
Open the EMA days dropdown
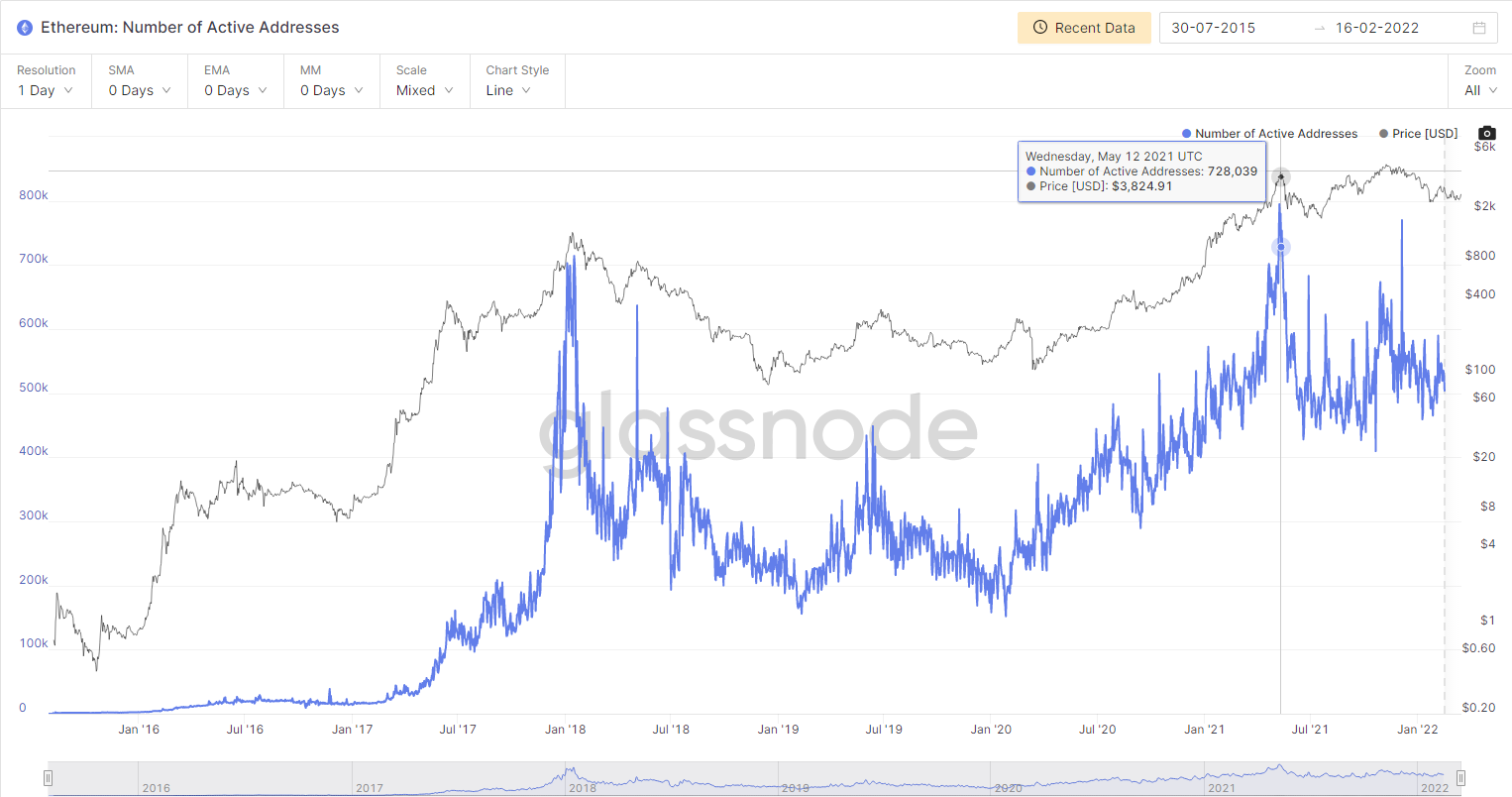point(236,90)
